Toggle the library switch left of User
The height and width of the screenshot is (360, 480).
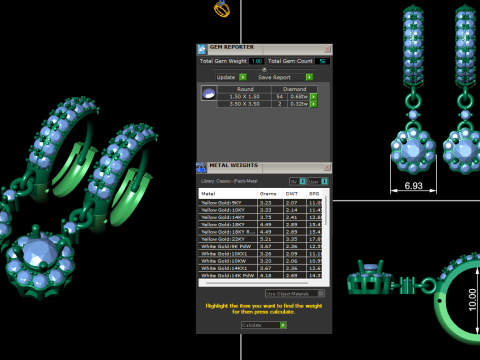(302, 182)
